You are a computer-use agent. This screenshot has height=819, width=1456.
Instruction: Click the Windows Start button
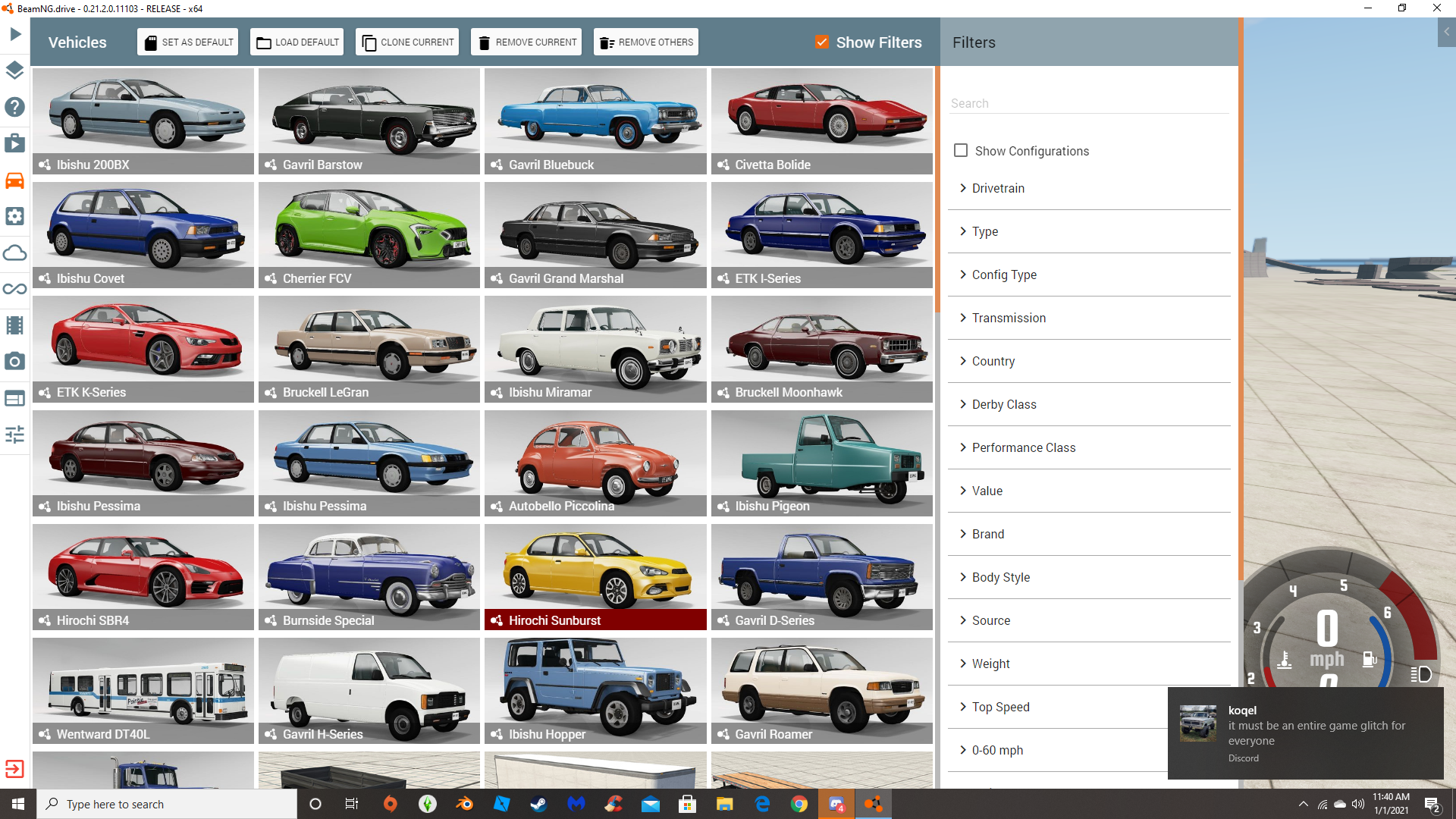(18, 804)
